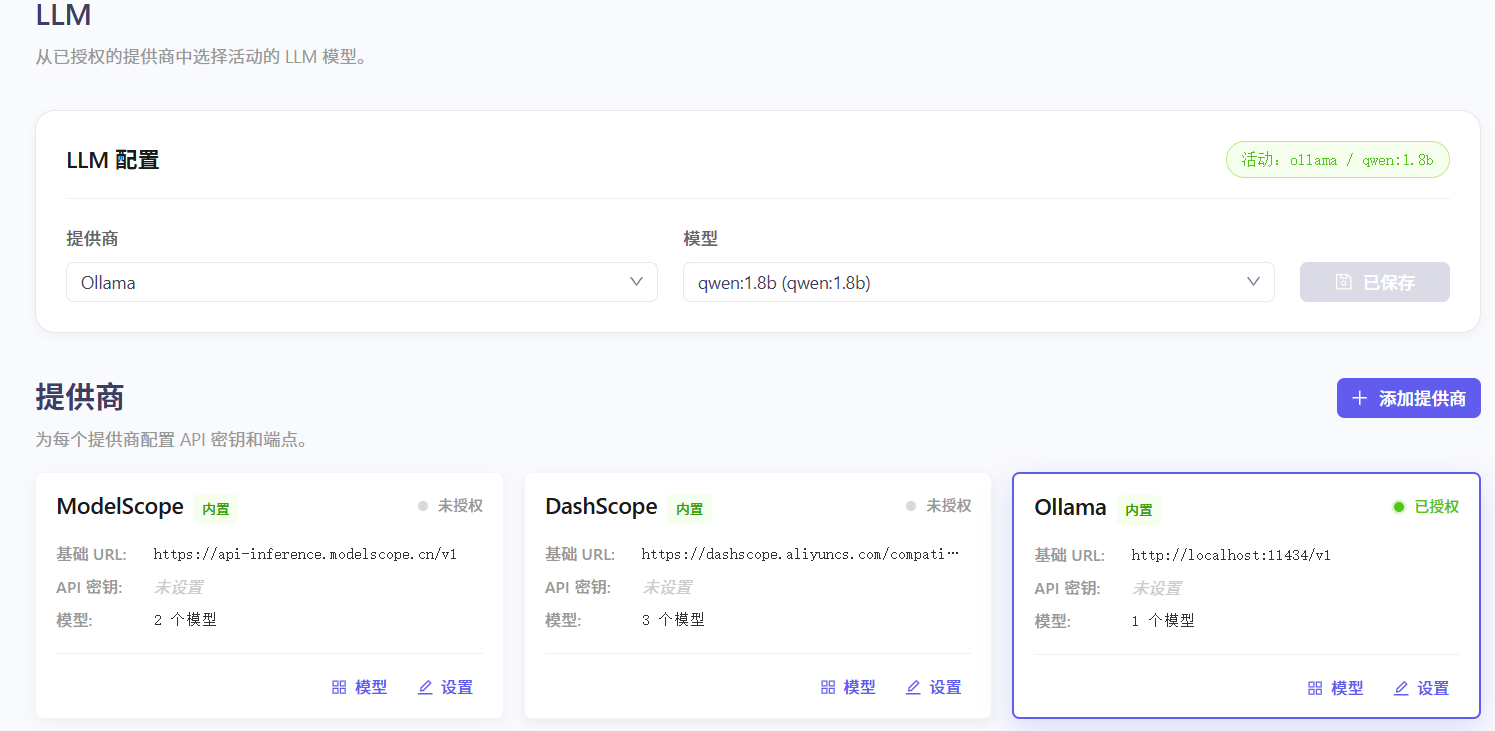Click the ModelScope 内置 tag
1495x731 pixels.
click(x=216, y=509)
